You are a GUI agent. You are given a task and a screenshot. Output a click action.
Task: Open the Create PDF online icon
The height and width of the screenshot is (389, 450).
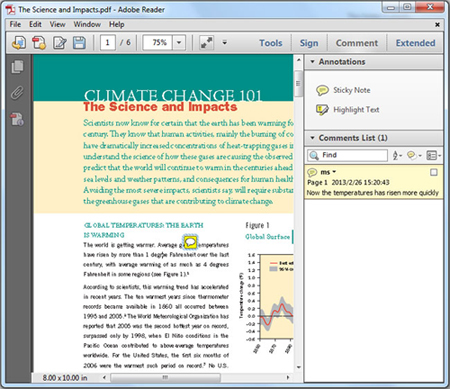pyautogui.click(x=39, y=43)
